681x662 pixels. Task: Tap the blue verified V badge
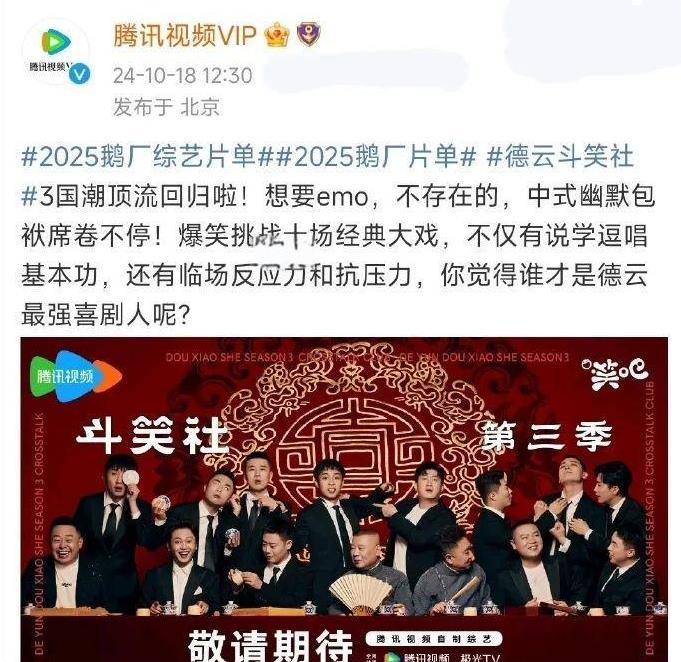[x=80, y=73]
